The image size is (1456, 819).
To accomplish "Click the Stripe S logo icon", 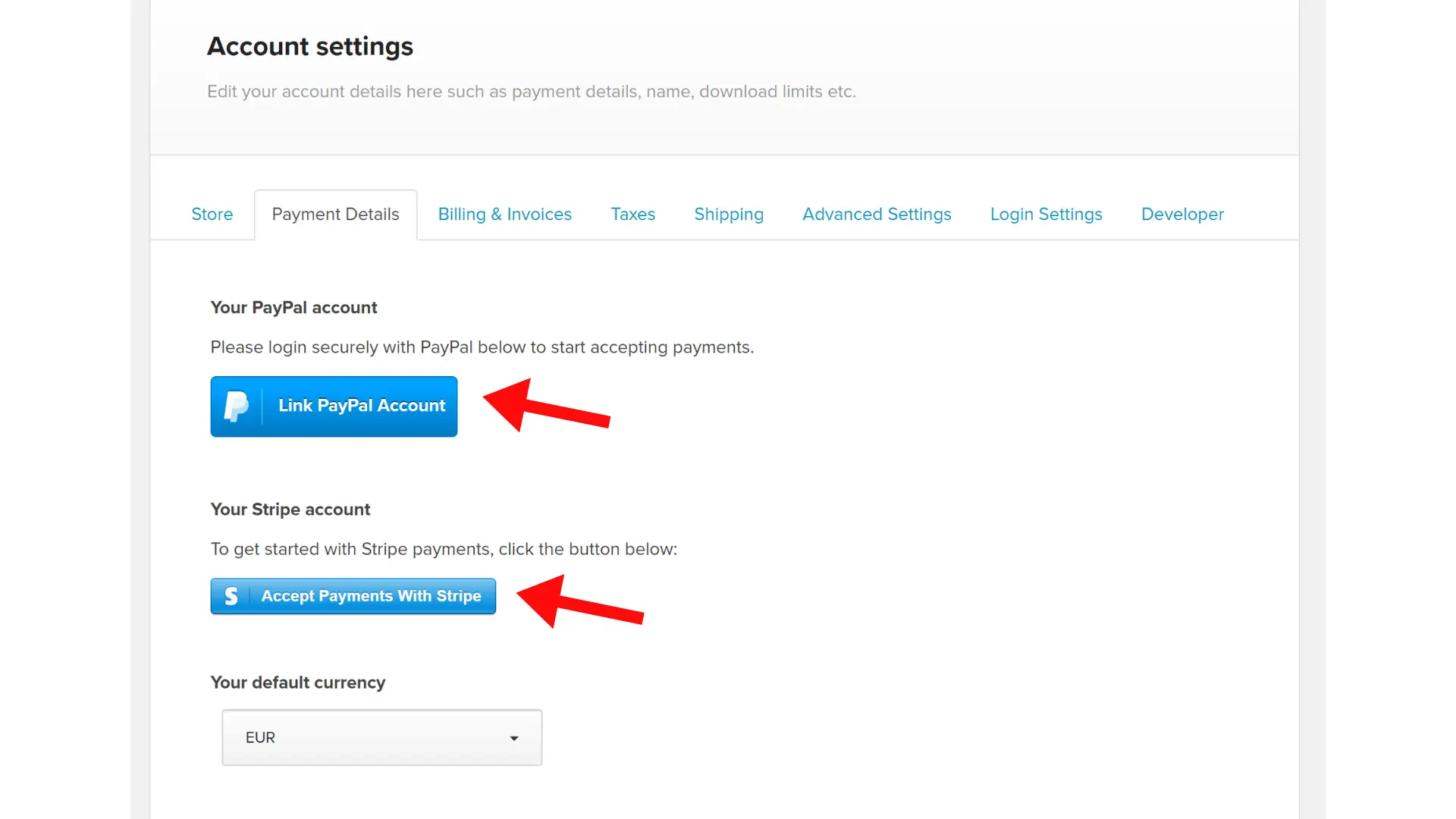I will click(231, 597).
